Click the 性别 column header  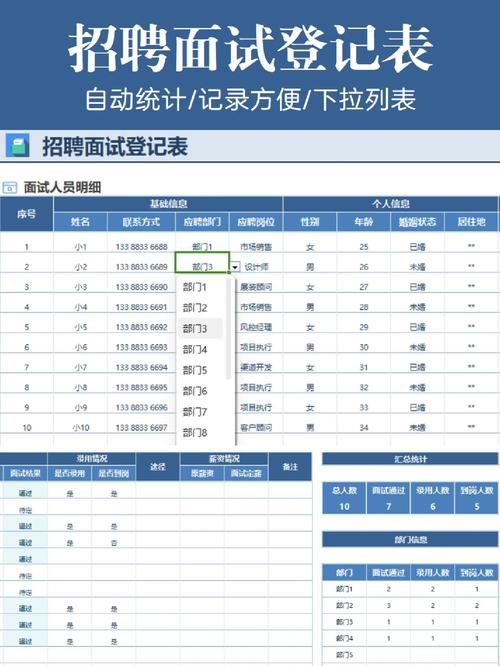(x=310, y=222)
